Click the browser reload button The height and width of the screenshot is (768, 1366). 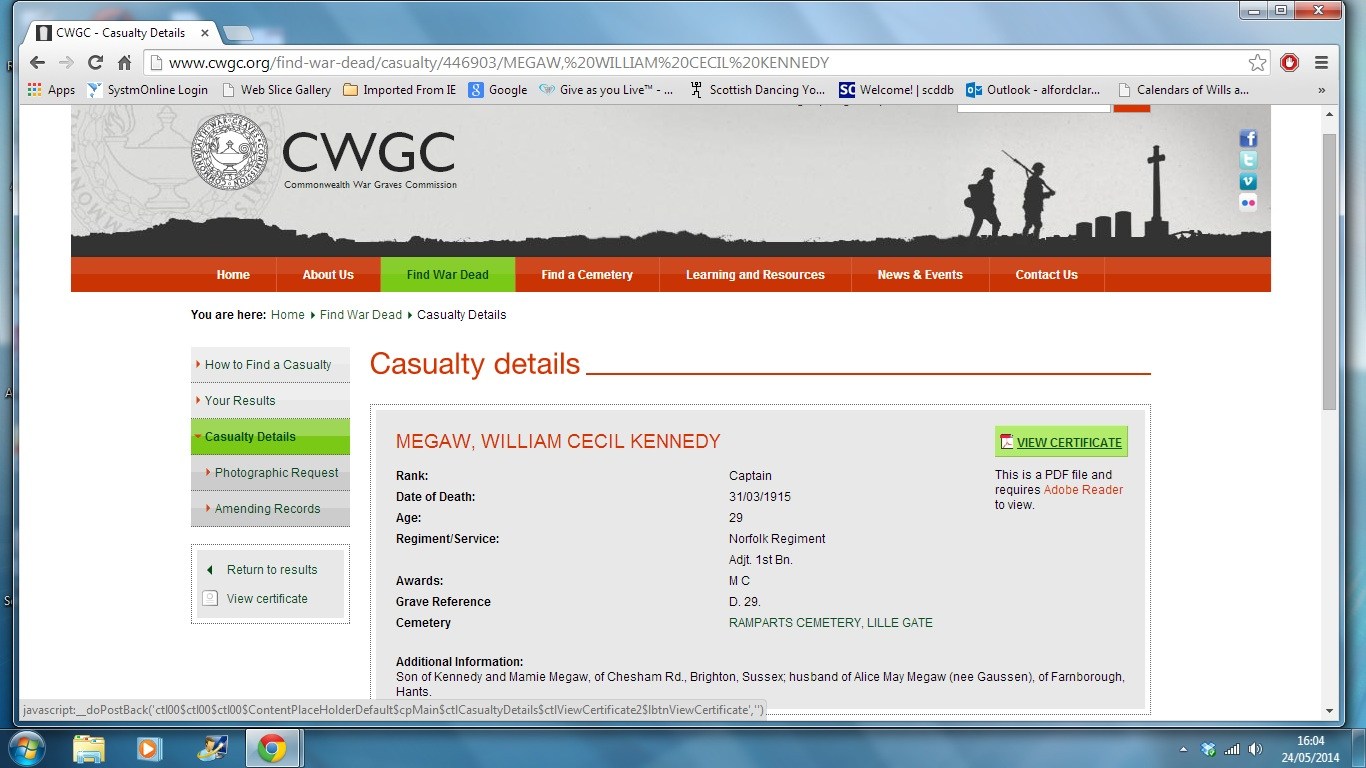click(96, 62)
